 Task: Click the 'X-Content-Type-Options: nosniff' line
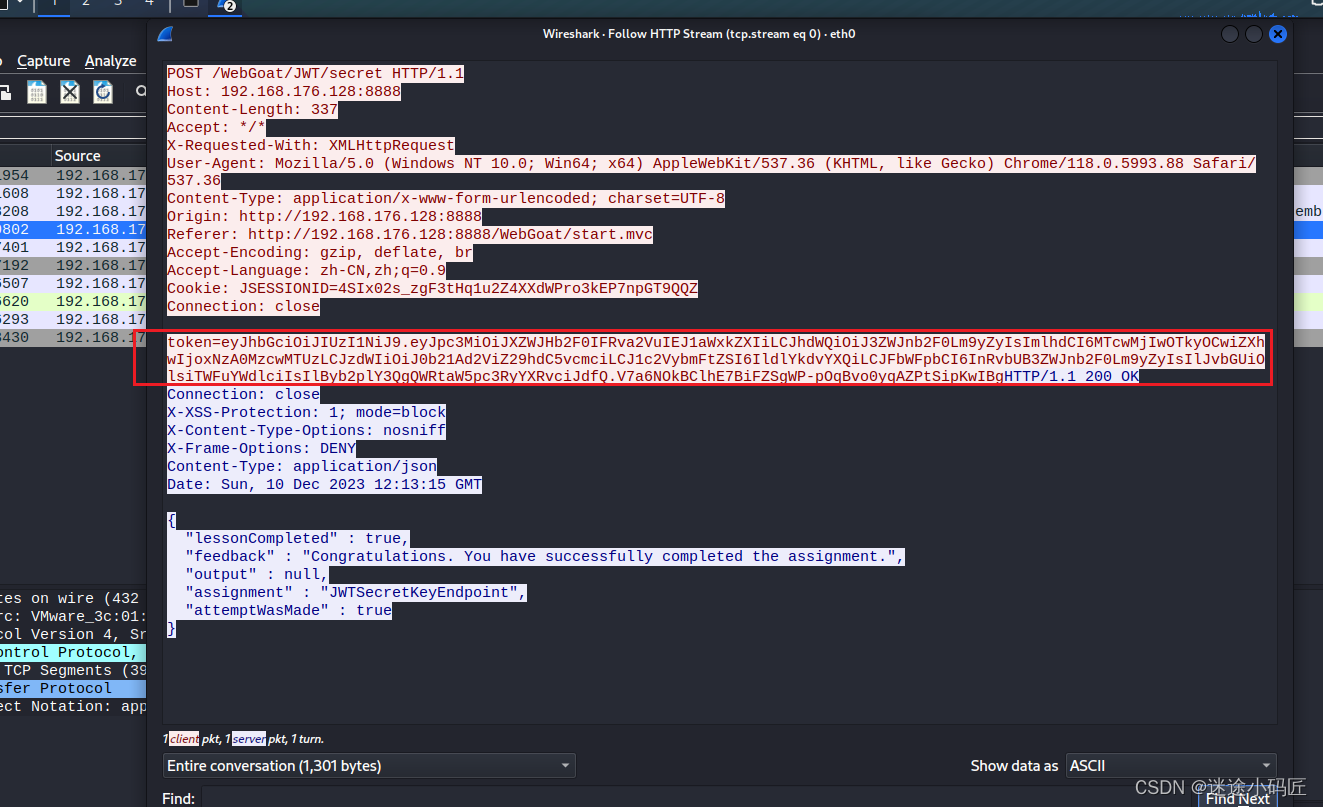(x=306, y=431)
